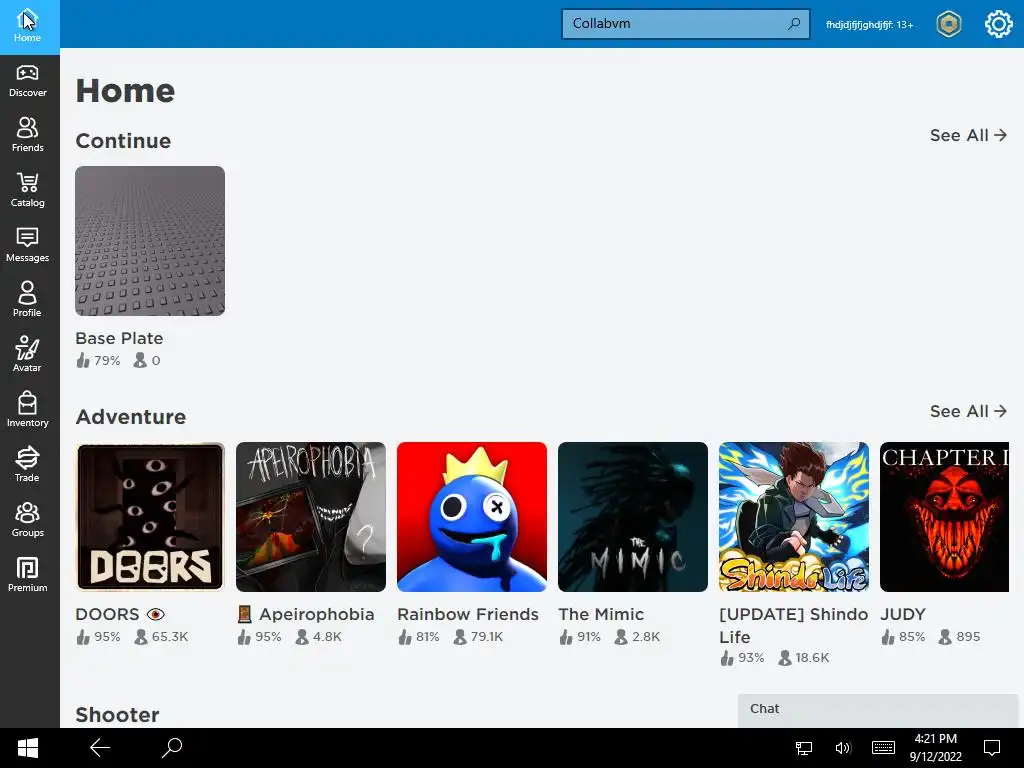Open settings via the gear icon

[x=998, y=25]
